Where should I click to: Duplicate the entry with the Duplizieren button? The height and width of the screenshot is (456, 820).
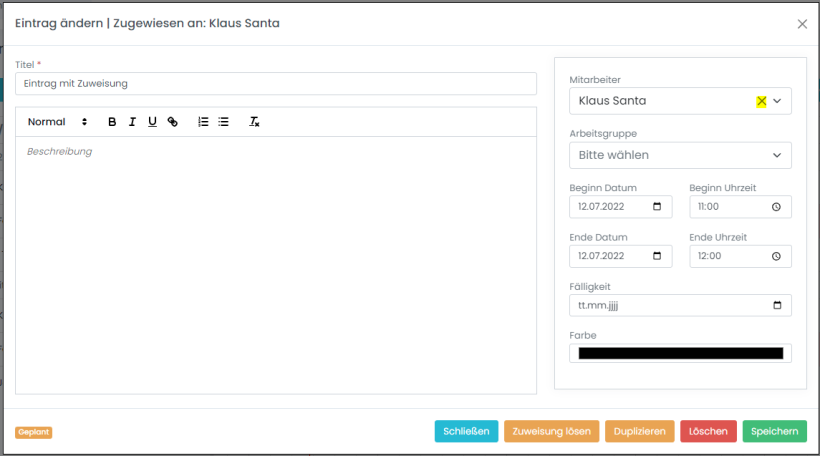(639, 431)
